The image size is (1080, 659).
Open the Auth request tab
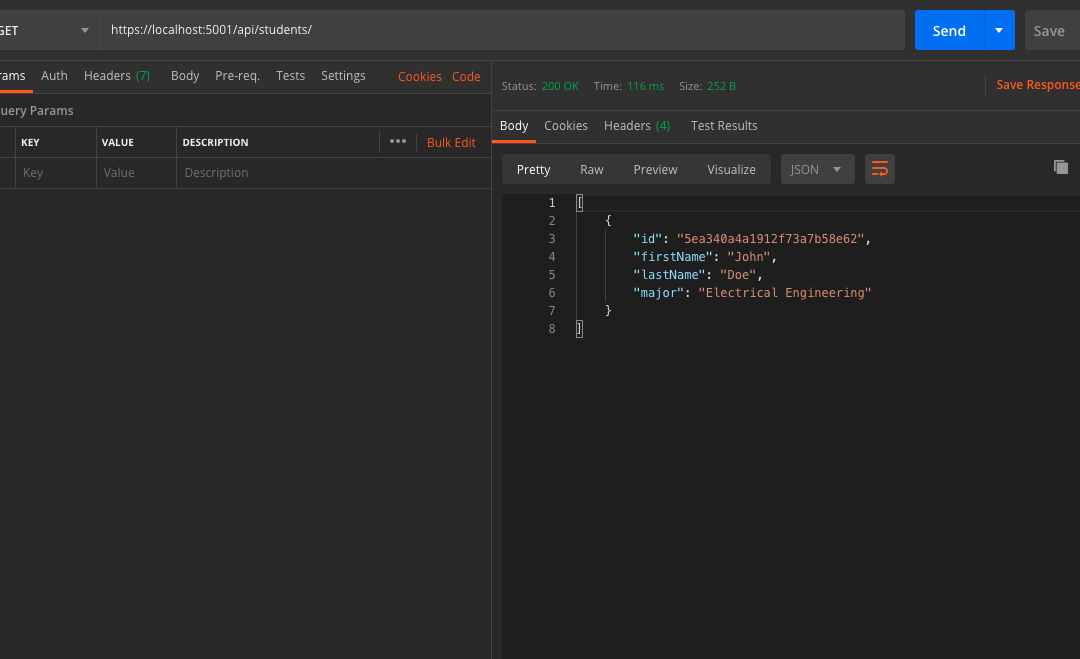[x=54, y=76]
